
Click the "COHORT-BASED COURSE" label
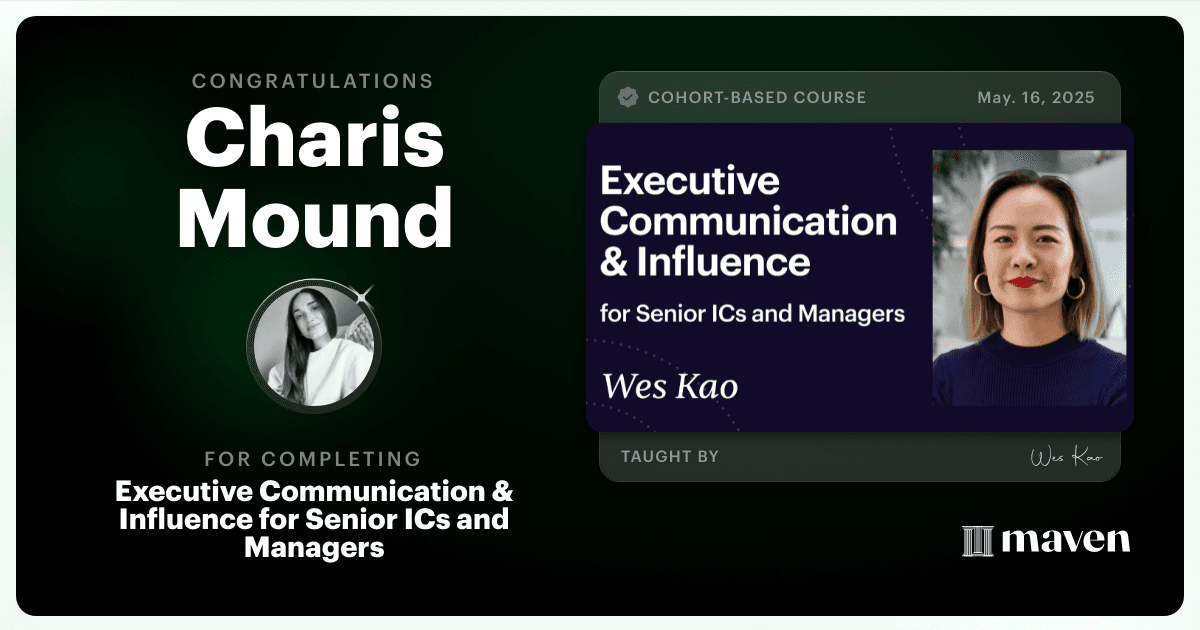tap(757, 97)
